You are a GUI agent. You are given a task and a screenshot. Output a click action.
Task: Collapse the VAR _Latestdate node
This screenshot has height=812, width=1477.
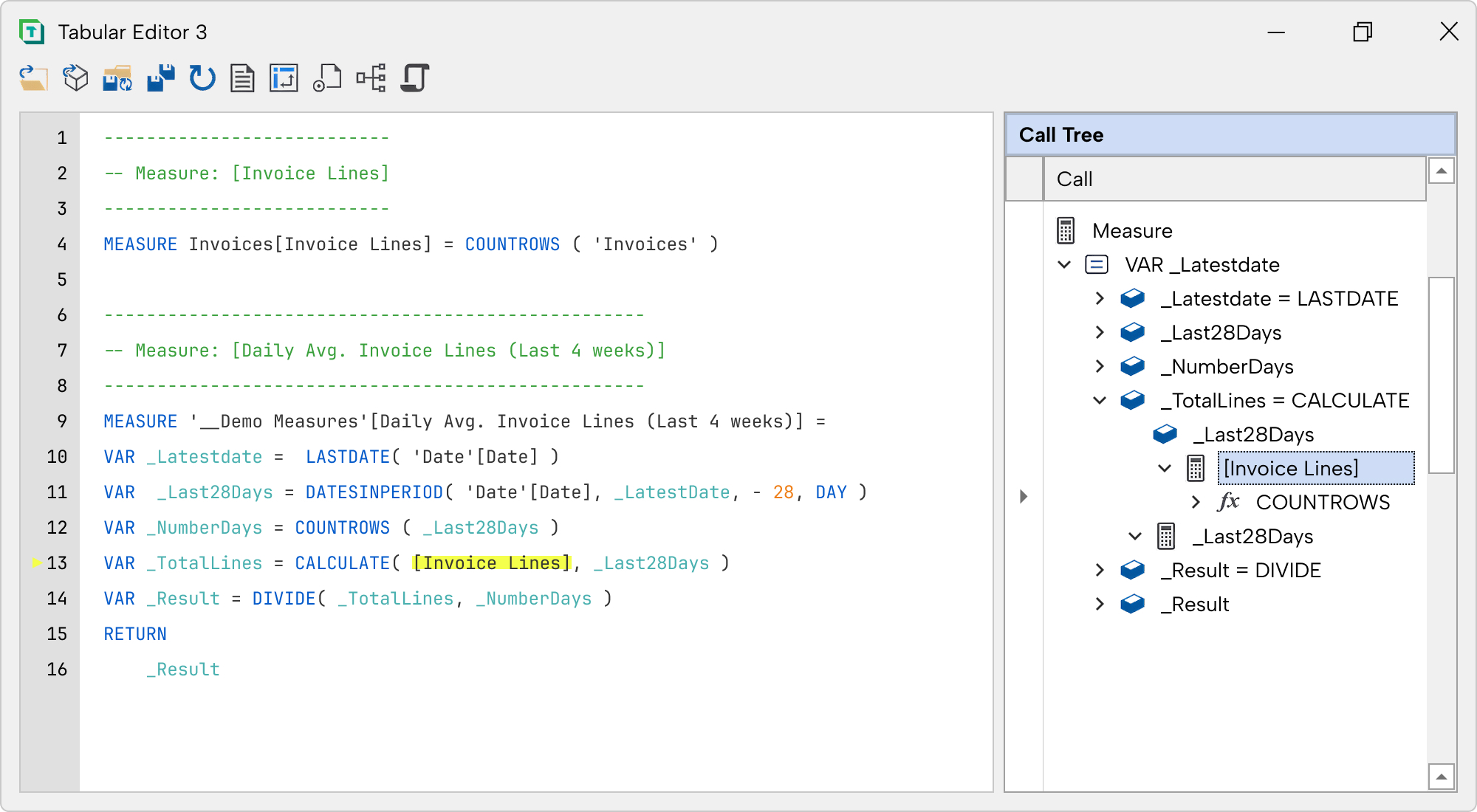1064,264
